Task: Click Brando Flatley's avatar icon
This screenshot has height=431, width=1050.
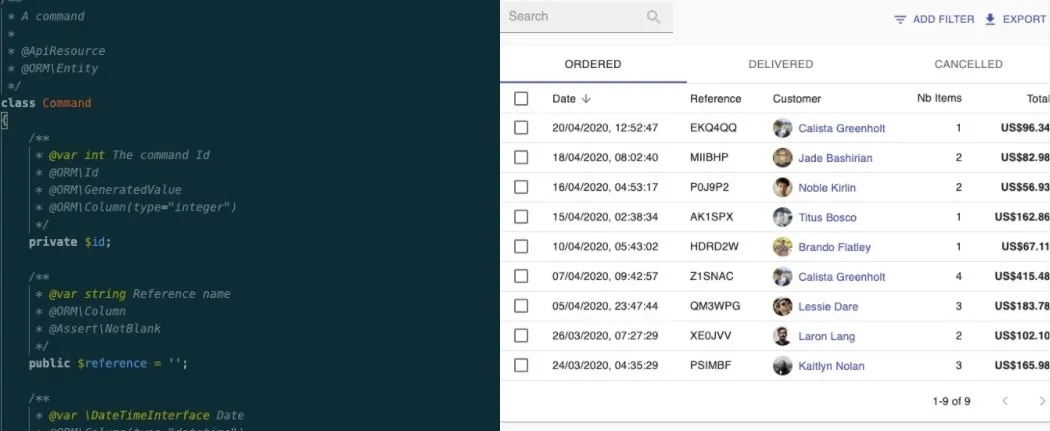Action: (783, 247)
